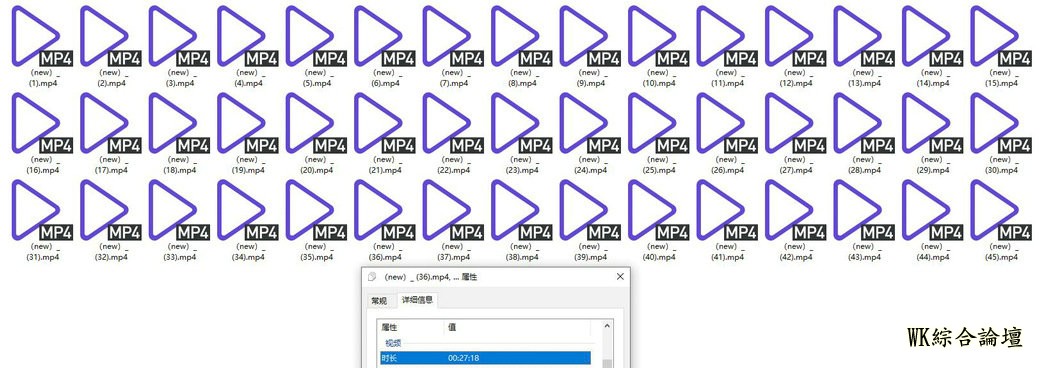Select the (new) _ (16).mp4 video icon
Viewport: 1041px width, 368px height.
[x=42, y=123]
